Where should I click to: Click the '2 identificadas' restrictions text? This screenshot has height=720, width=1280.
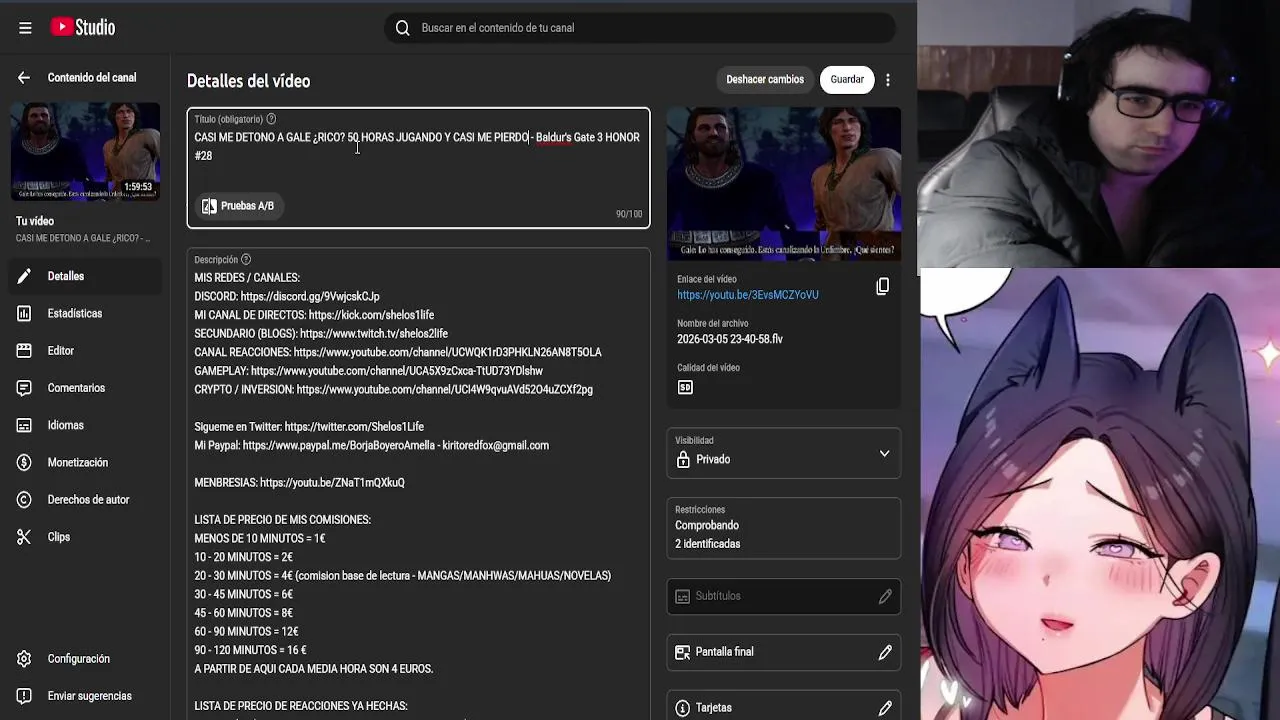[x=708, y=544]
